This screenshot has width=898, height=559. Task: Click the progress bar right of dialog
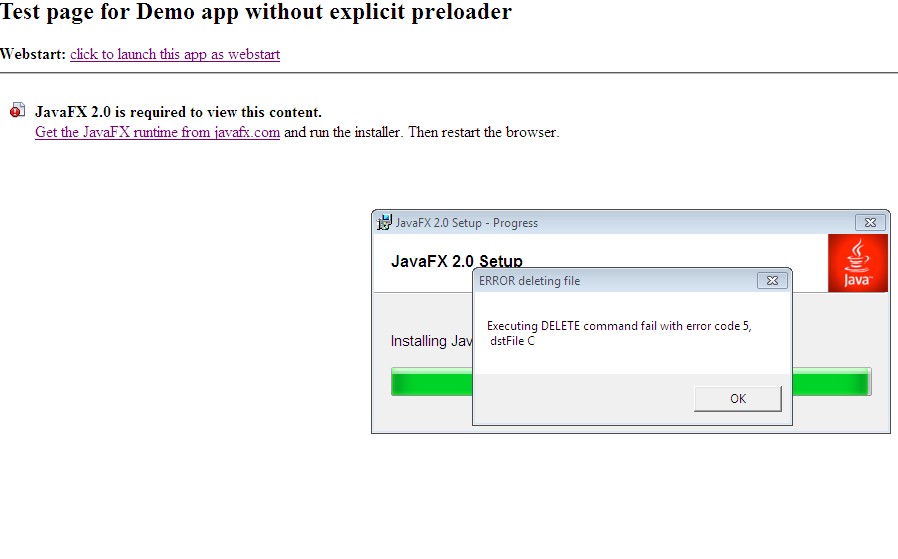(x=830, y=382)
